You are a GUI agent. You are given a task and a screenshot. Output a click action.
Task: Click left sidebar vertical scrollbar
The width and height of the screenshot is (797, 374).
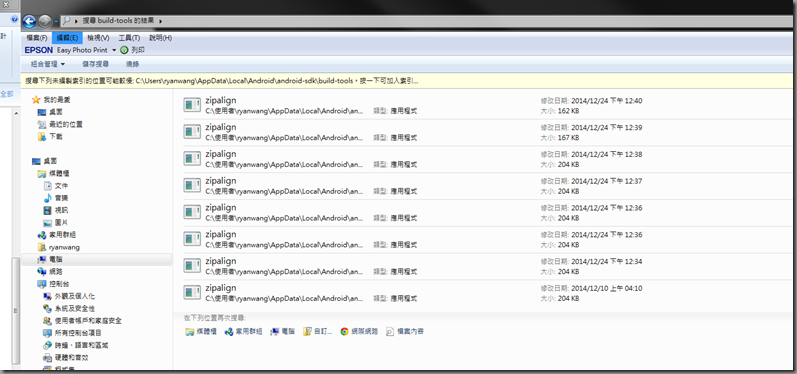click(x=16, y=311)
